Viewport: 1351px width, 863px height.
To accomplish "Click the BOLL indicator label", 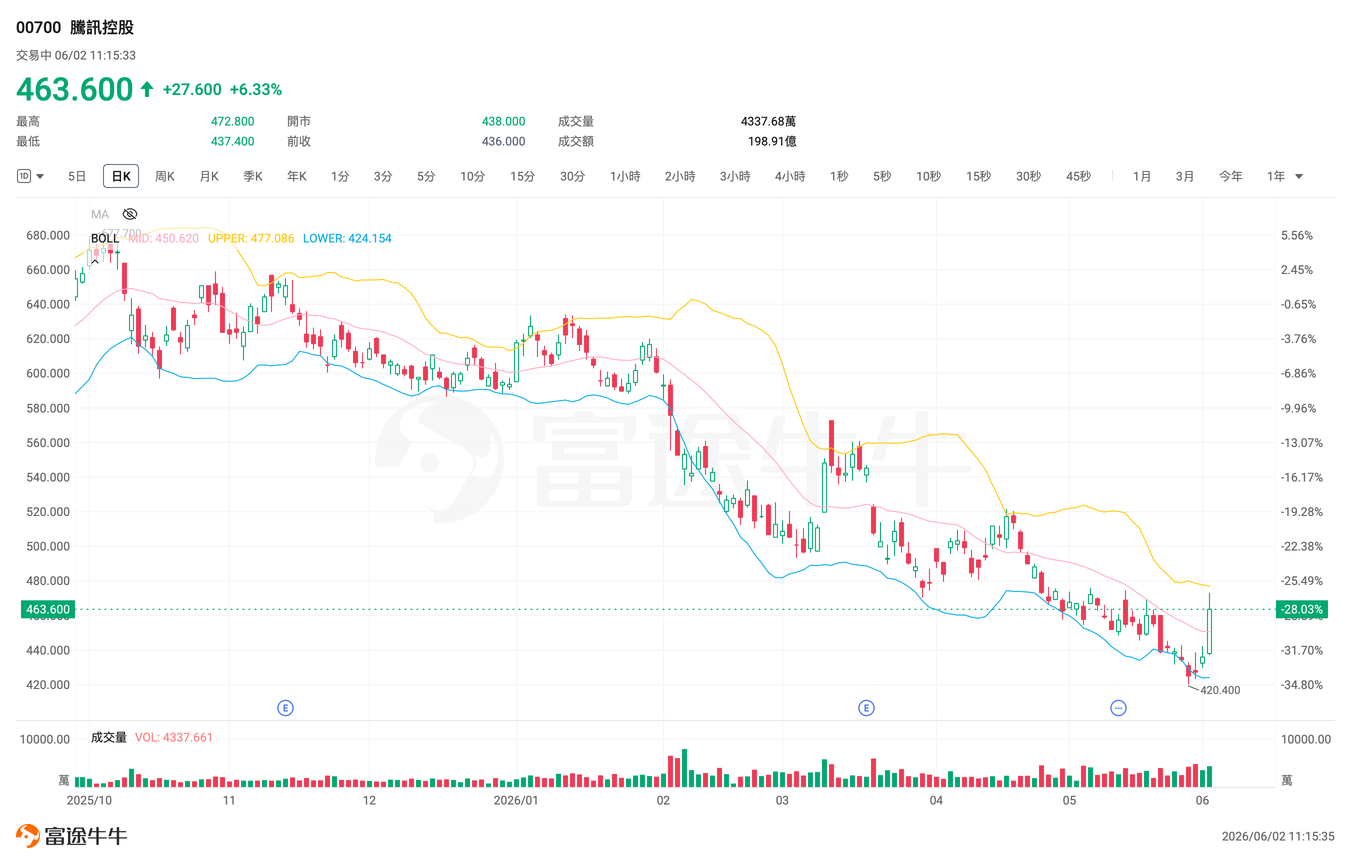I will pos(105,238).
